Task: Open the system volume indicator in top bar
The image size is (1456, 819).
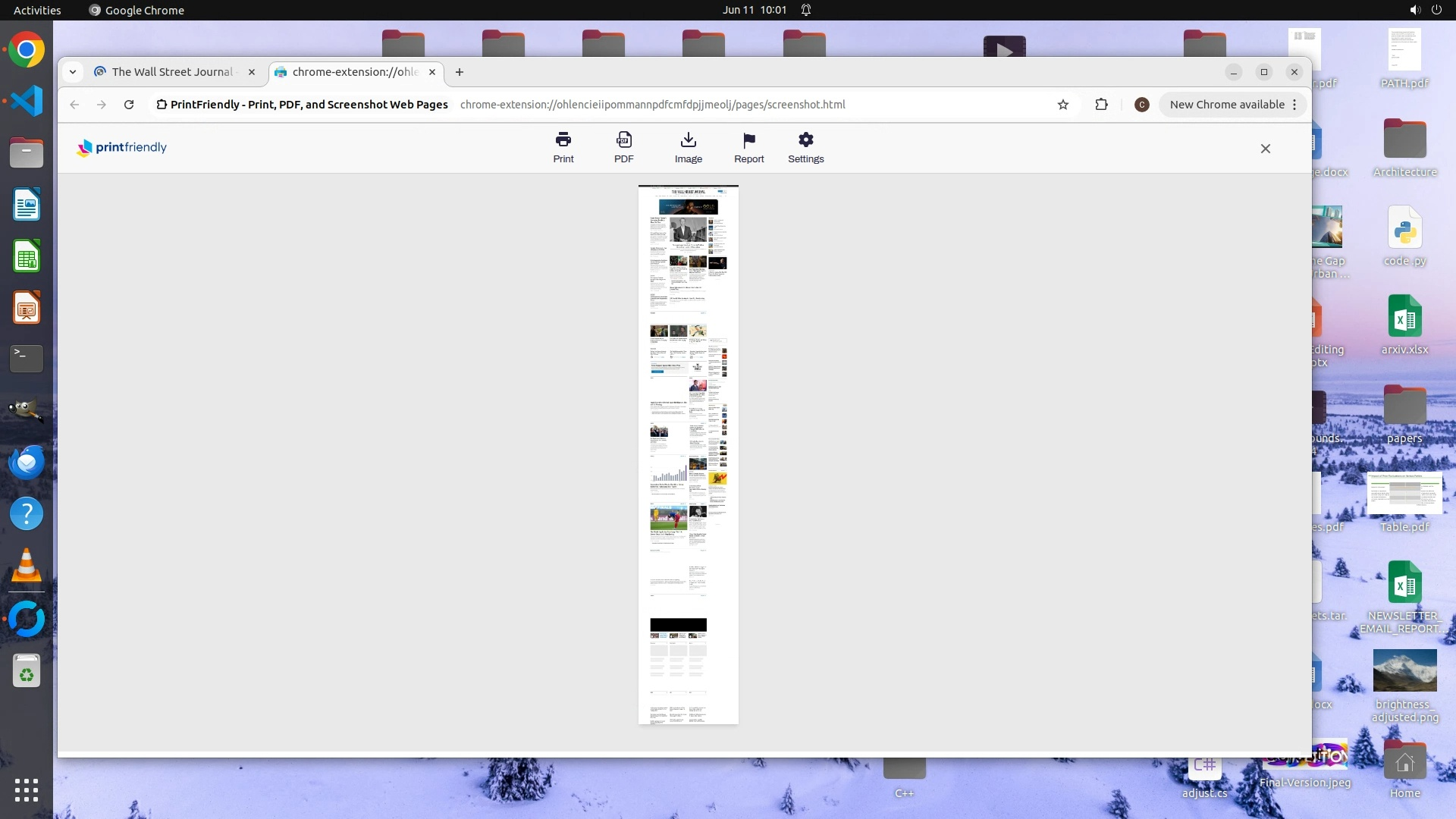Action: (1414, 10)
